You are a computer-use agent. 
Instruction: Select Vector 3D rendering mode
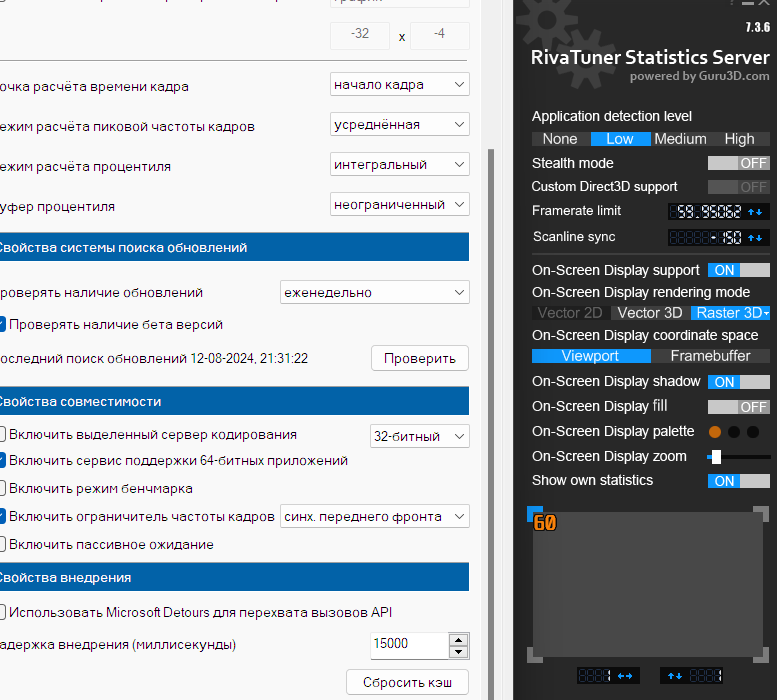tap(650, 313)
